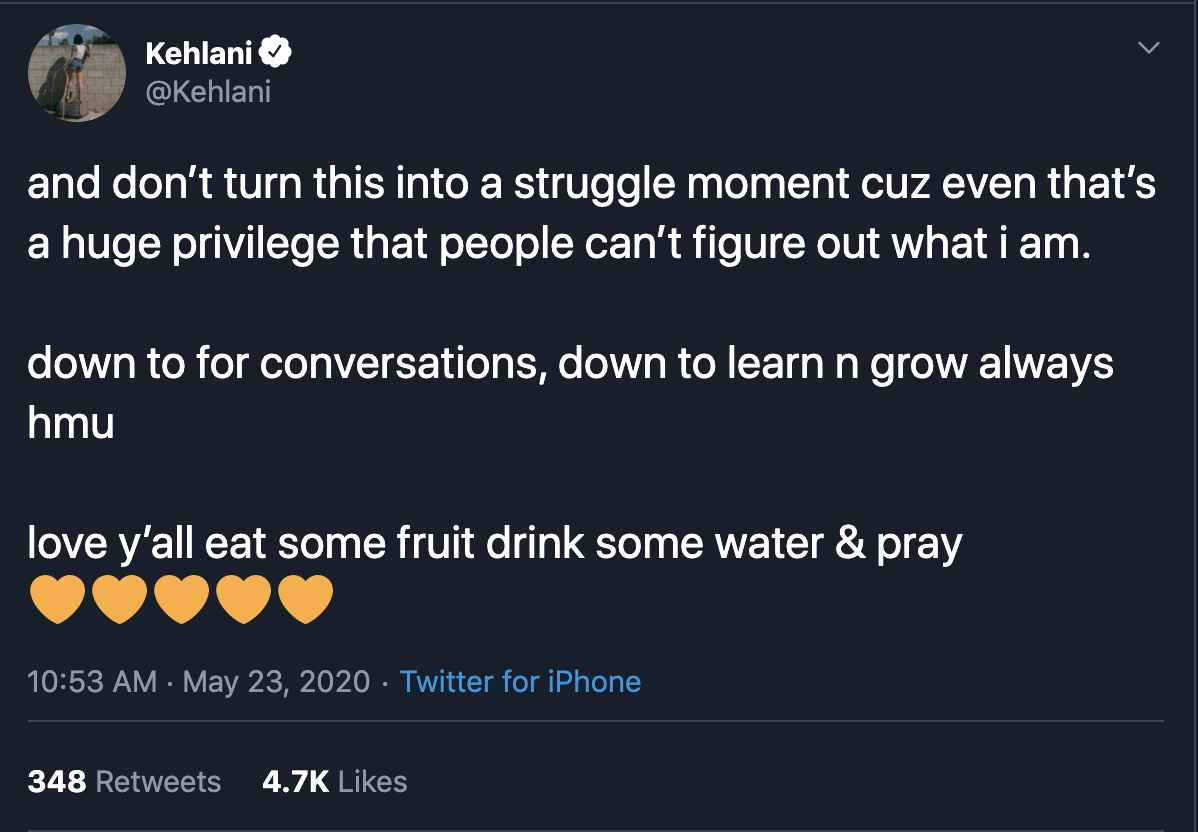1198x832 pixels.
Task: Click the "struggle moment" opening tweet line
Action: 591,184
